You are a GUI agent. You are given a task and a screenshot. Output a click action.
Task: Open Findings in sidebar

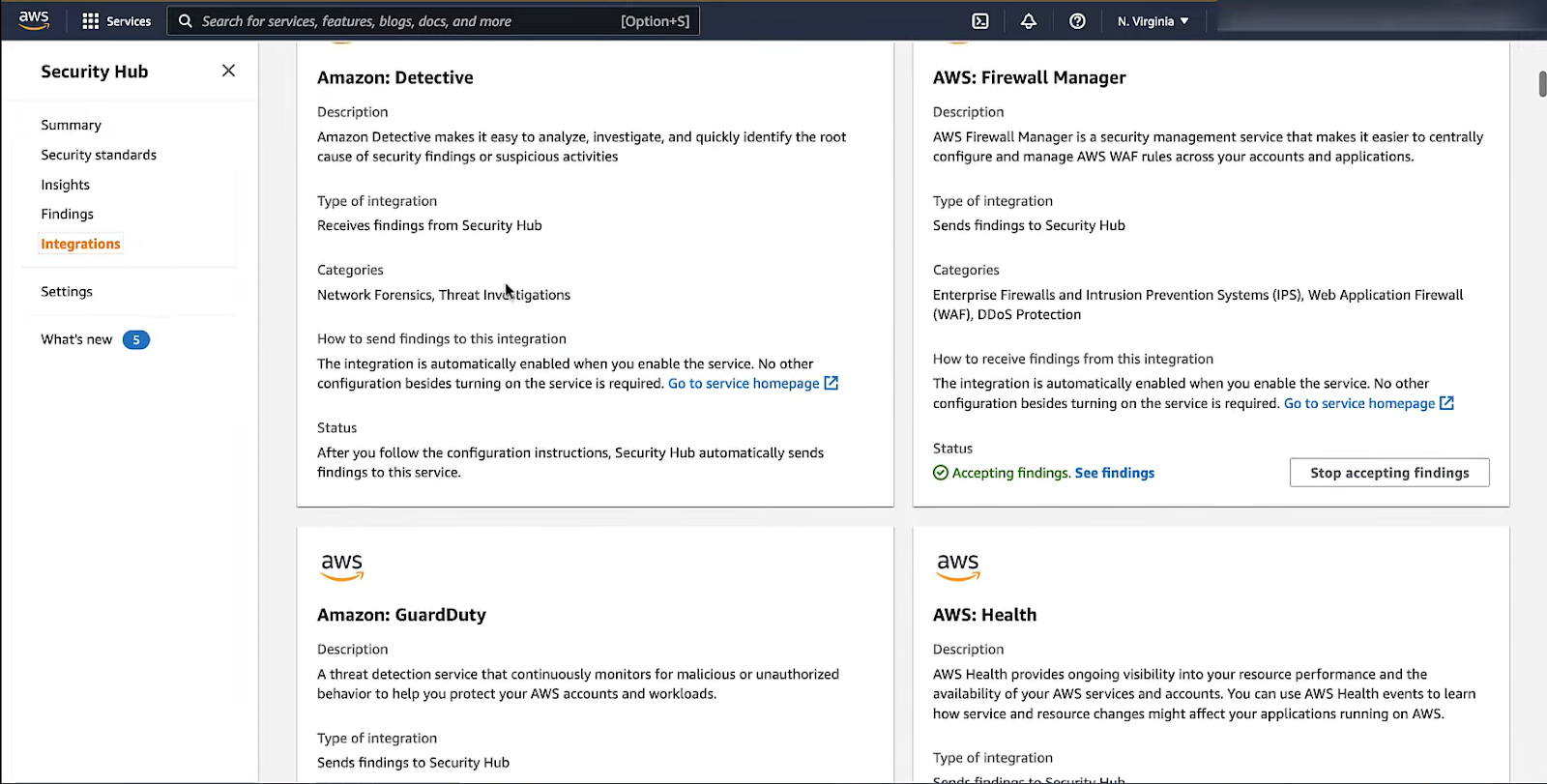point(67,214)
